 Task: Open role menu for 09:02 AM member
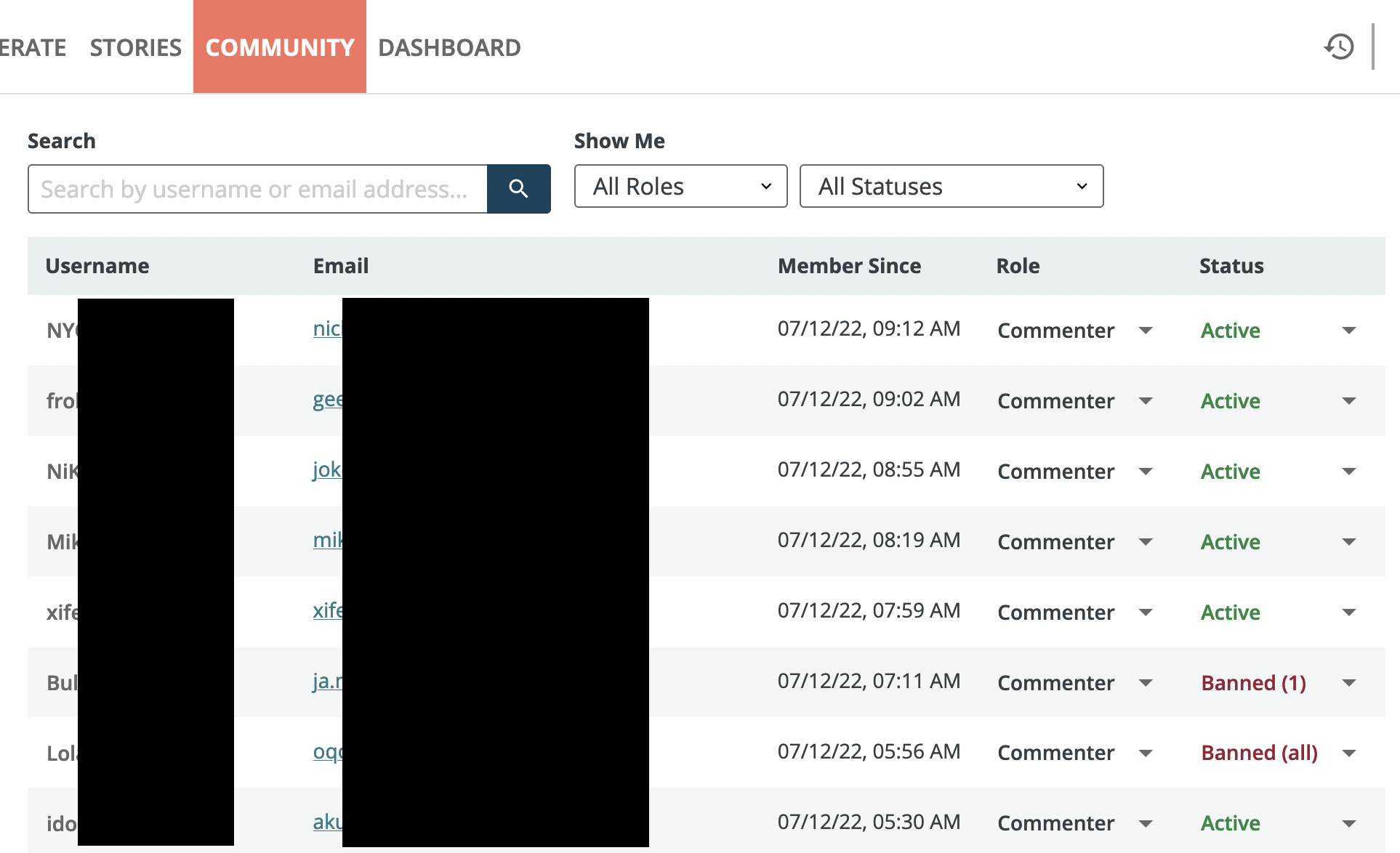[1146, 401]
